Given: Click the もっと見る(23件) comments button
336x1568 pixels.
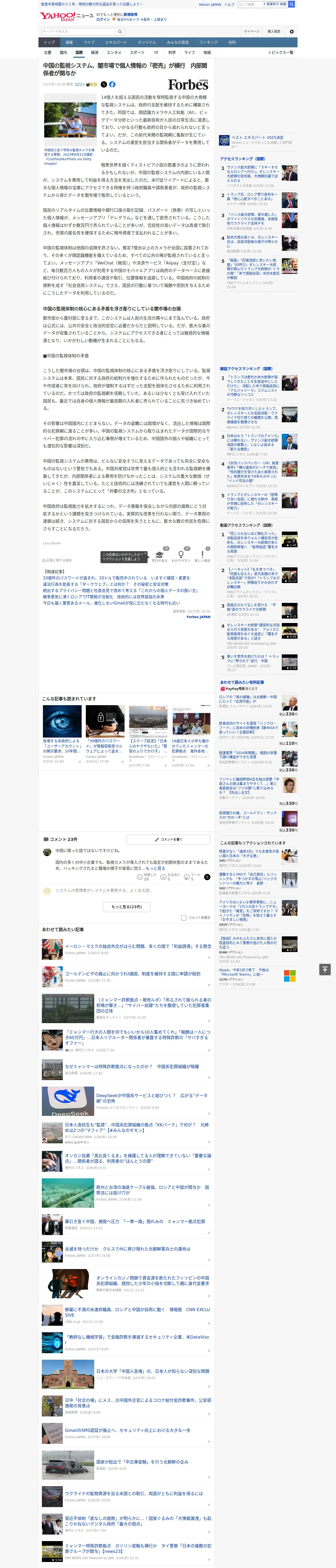Looking at the screenshot, I should [127, 906].
